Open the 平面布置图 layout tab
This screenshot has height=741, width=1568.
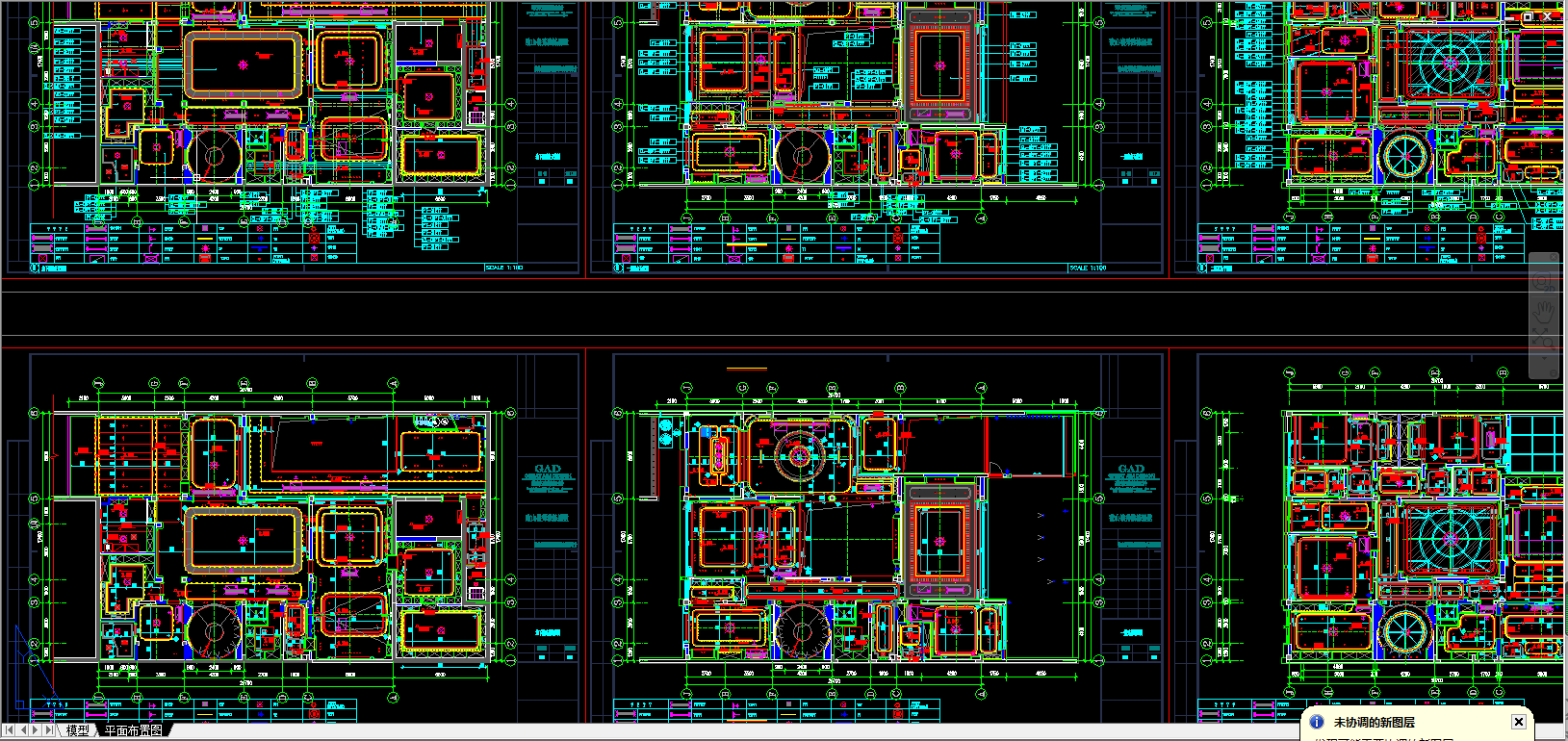coord(133,730)
